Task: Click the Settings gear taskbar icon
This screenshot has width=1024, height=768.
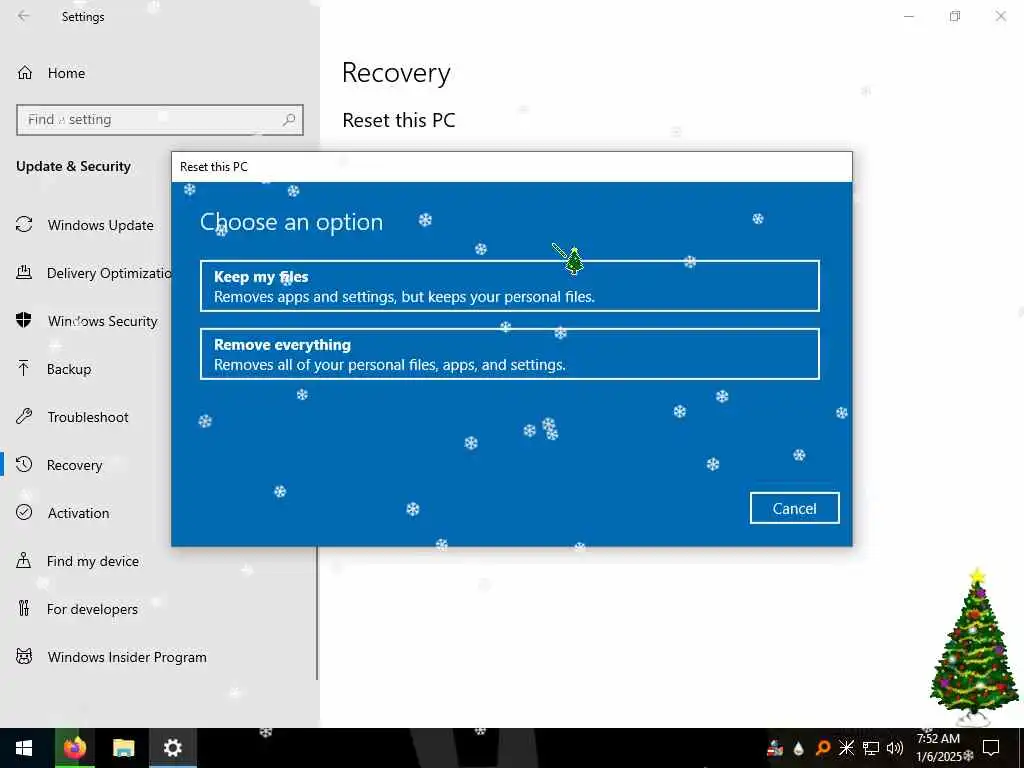Action: pyautogui.click(x=172, y=748)
